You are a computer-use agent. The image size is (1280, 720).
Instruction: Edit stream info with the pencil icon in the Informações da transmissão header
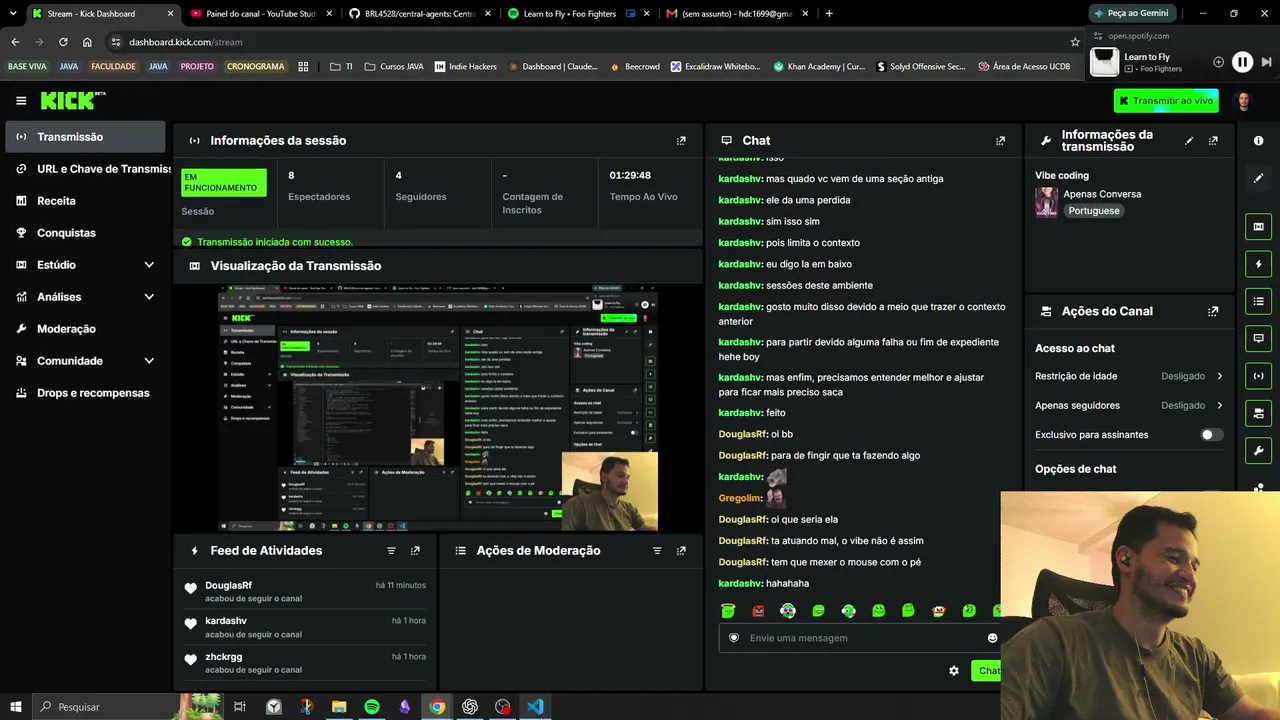[x=1189, y=141]
